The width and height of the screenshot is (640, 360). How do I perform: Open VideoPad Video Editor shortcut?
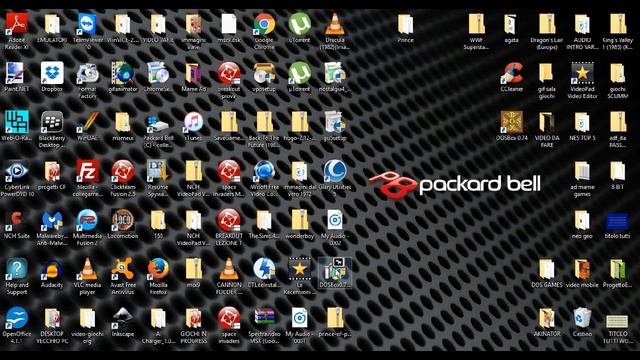coord(582,73)
